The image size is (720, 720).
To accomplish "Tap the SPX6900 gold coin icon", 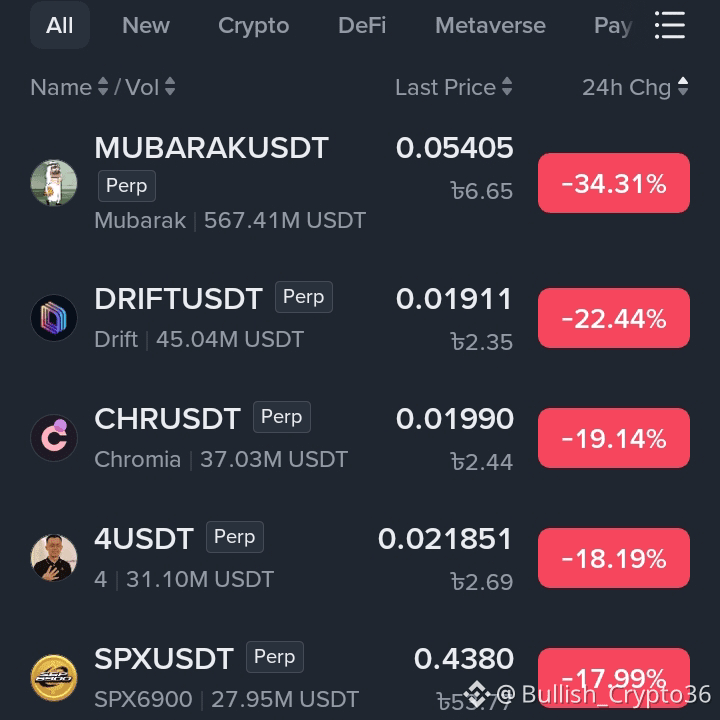I will tap(54, 678).
